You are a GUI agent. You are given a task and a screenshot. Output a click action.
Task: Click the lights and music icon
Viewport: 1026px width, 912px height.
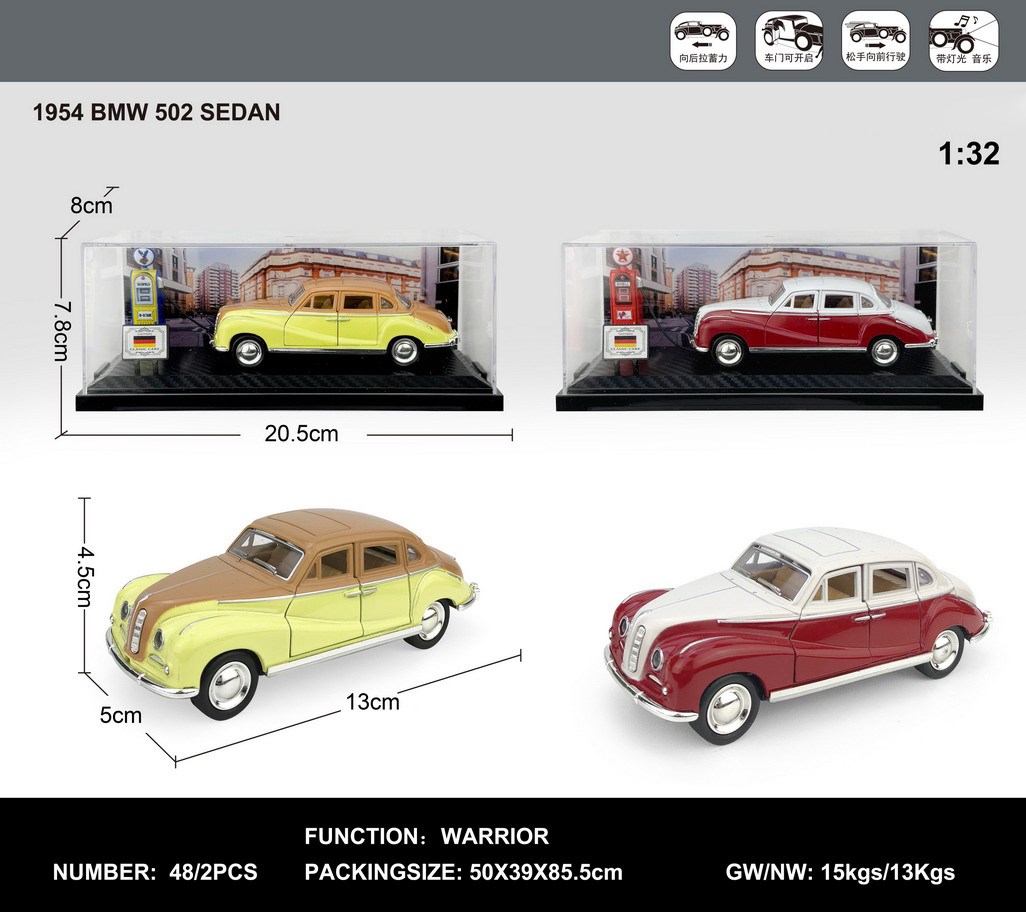(963, 41)
